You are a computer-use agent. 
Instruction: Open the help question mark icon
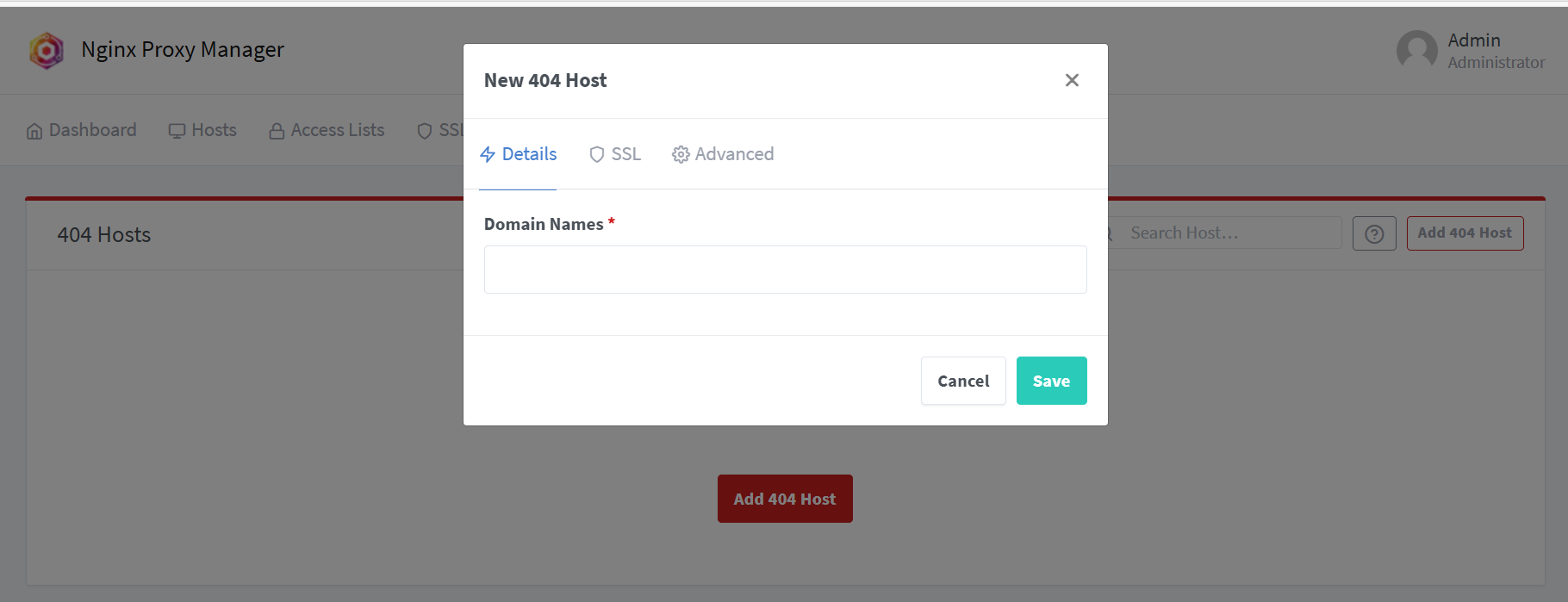pyautogui.click(x=1374, y=233)
